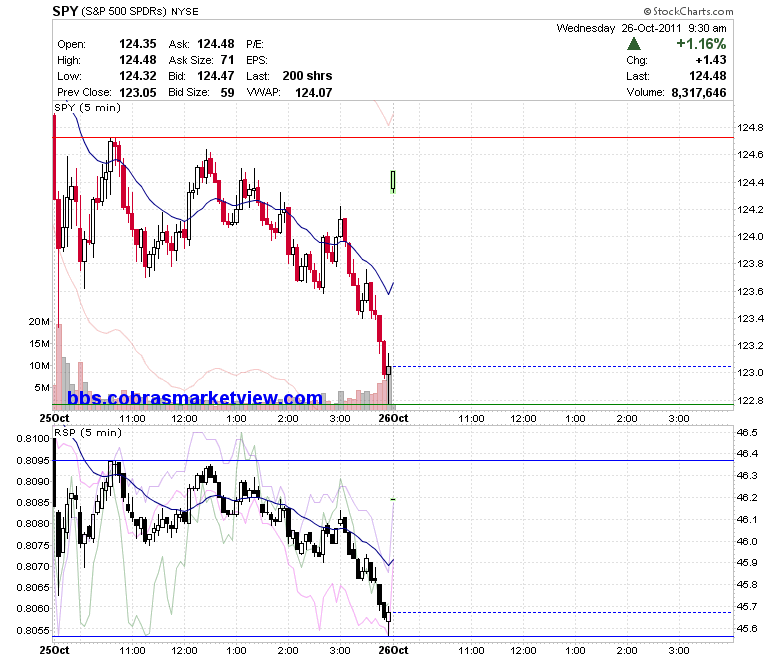Click the 45.6 RSP price axis label
The image size is (780, 659).
[747, 629]
